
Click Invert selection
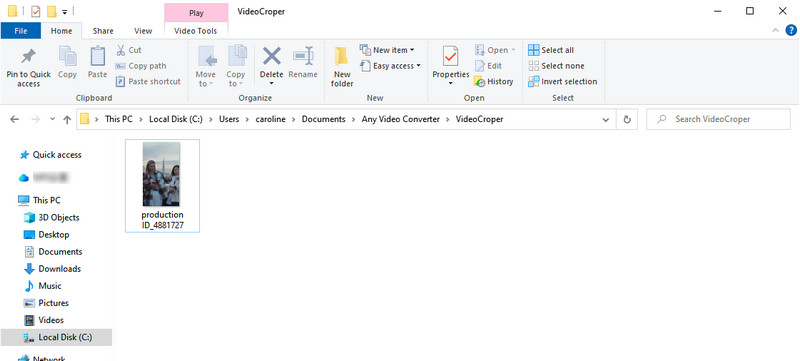point(563,82)
